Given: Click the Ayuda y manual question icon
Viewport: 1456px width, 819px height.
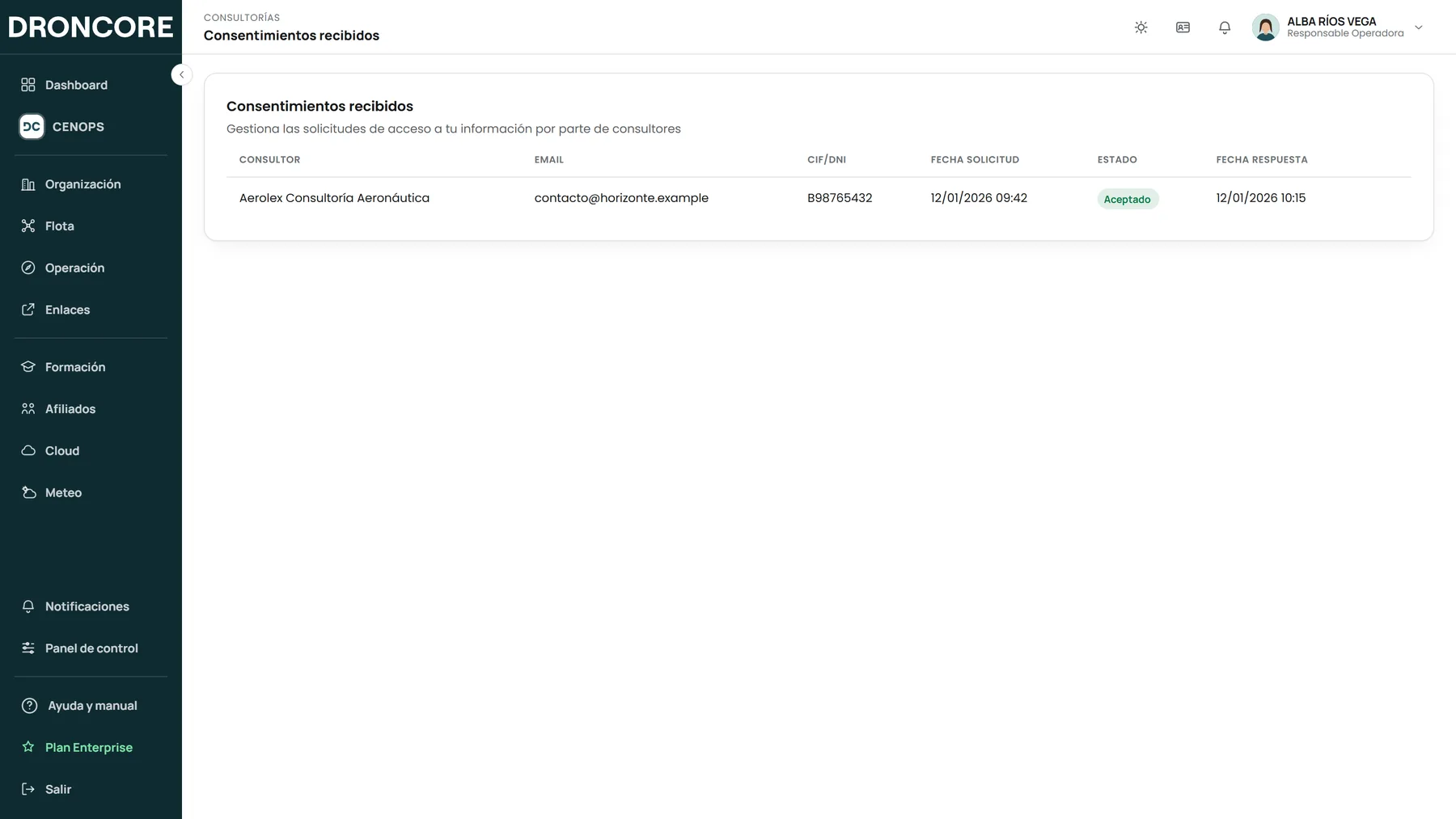Looking at the screenshot, I should click(30, 706).
